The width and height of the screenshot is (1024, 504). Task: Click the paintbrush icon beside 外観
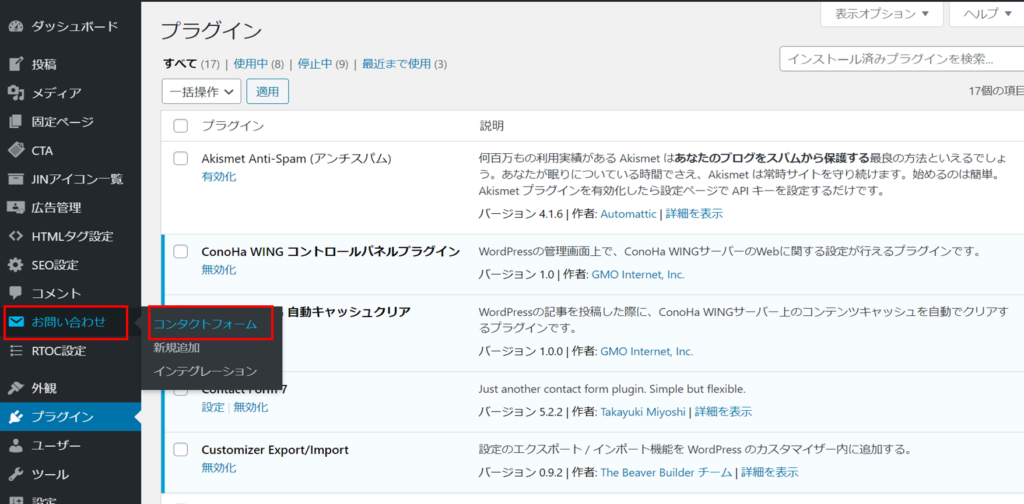tap(16, 388)
